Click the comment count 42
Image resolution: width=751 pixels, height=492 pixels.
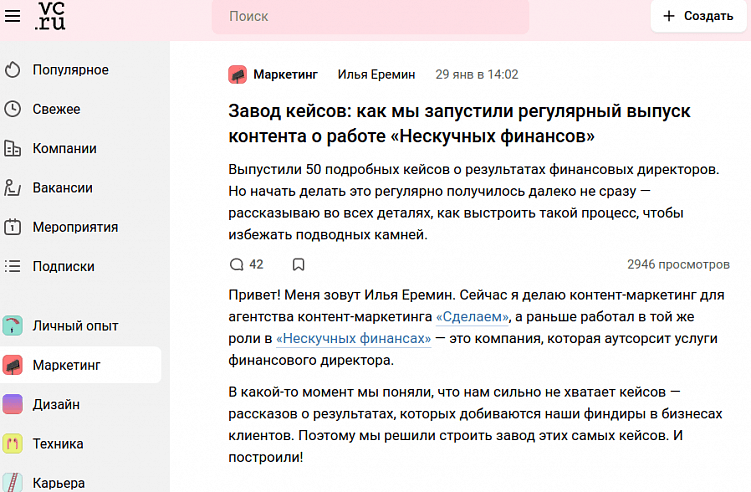(x=256, y=264)
